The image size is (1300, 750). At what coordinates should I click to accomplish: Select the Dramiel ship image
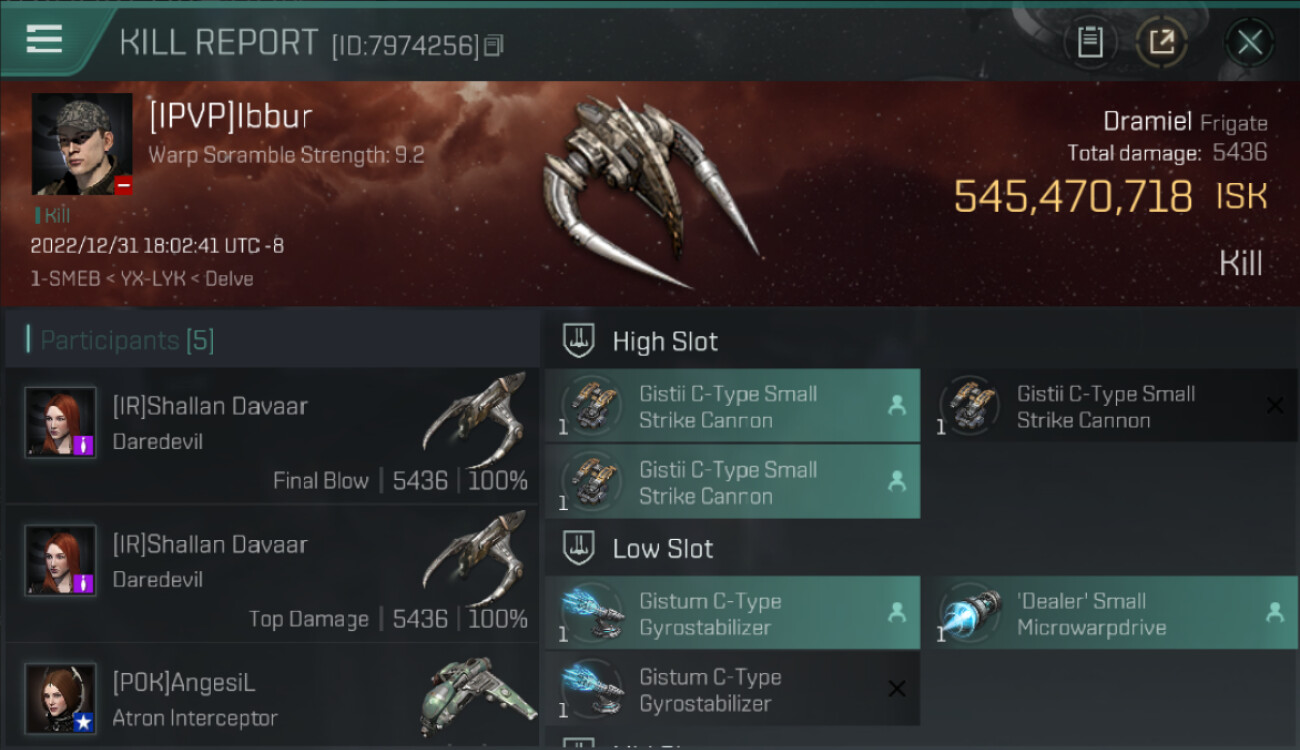click(x=650, y=193)
